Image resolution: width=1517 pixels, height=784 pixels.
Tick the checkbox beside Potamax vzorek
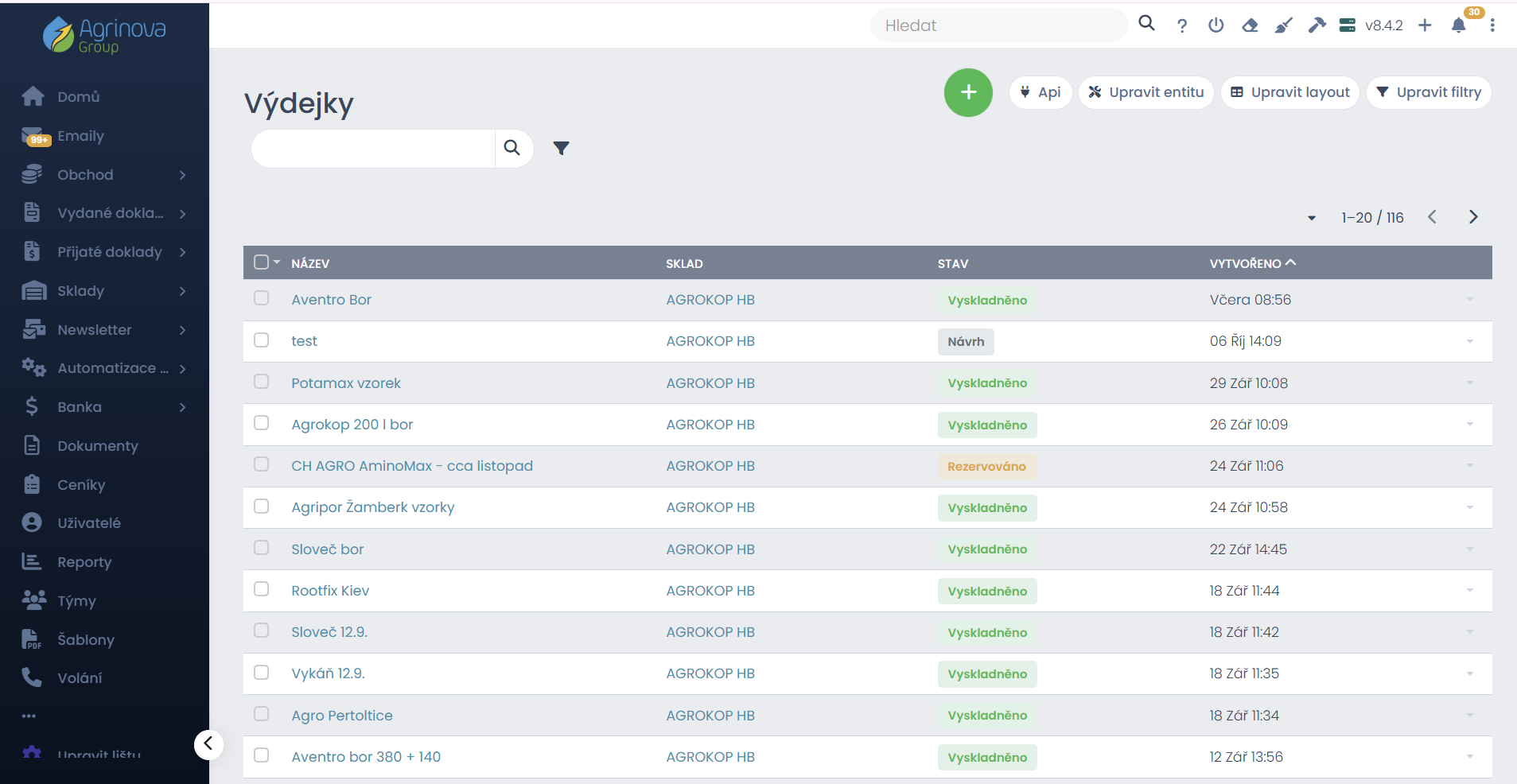point(261,382)
